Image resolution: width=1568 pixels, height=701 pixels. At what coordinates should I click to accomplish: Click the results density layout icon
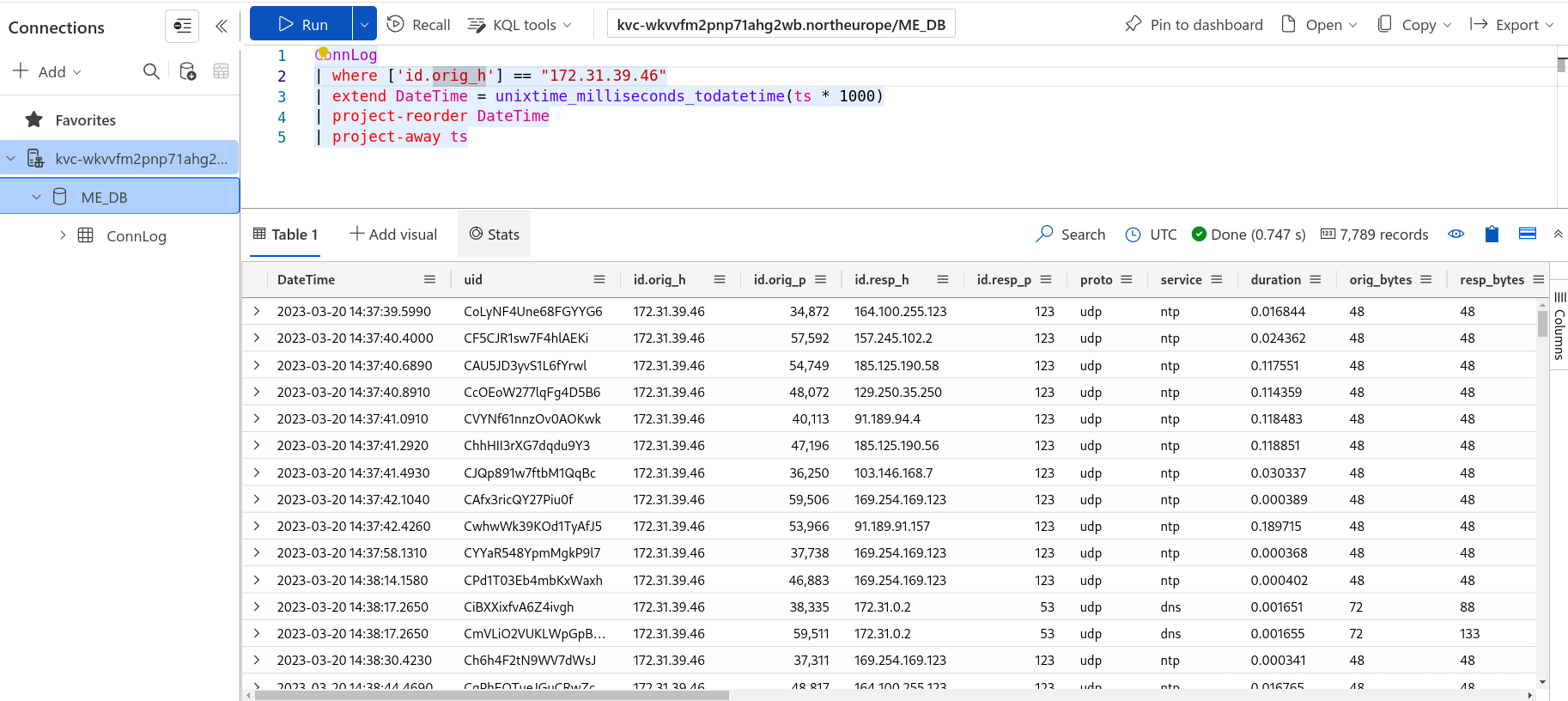1527,234
